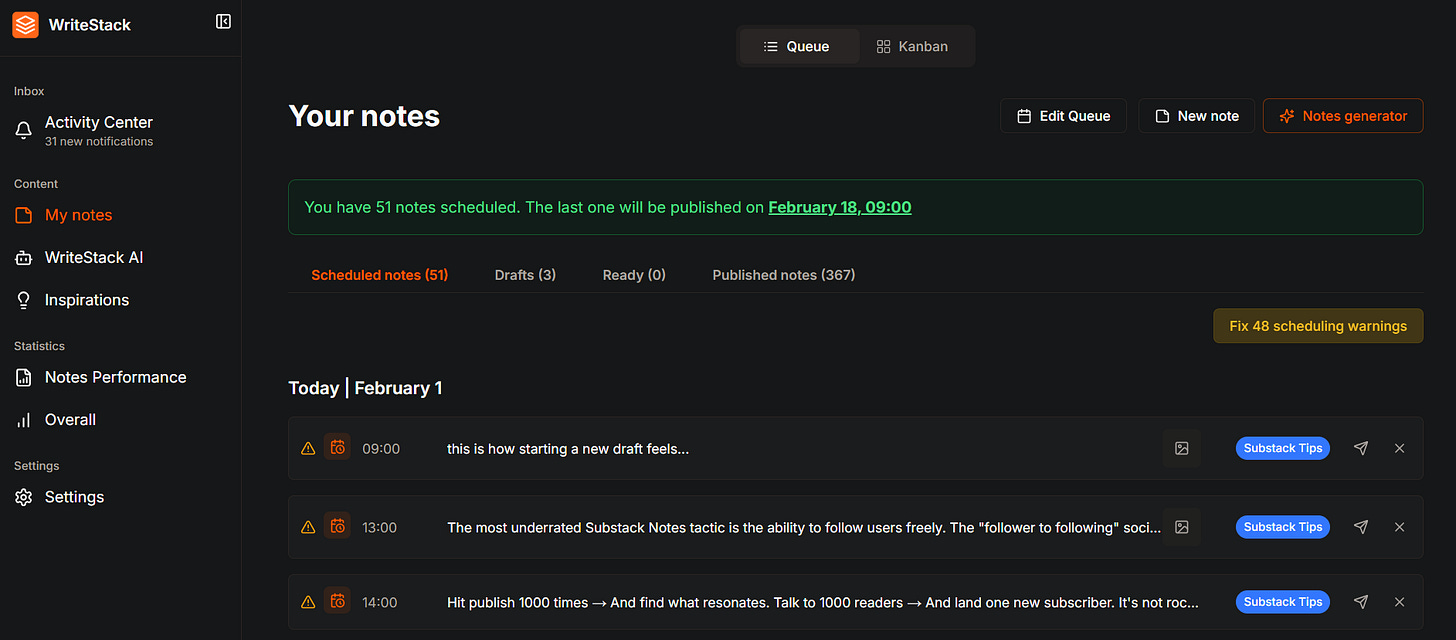1456x640 pixels.
Task: Click warning triangle on the 13:00 note
Action: pos(308,527)
